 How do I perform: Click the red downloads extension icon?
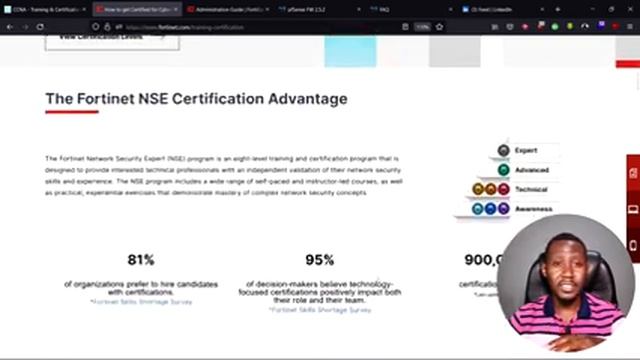click(x=525, y=27)
